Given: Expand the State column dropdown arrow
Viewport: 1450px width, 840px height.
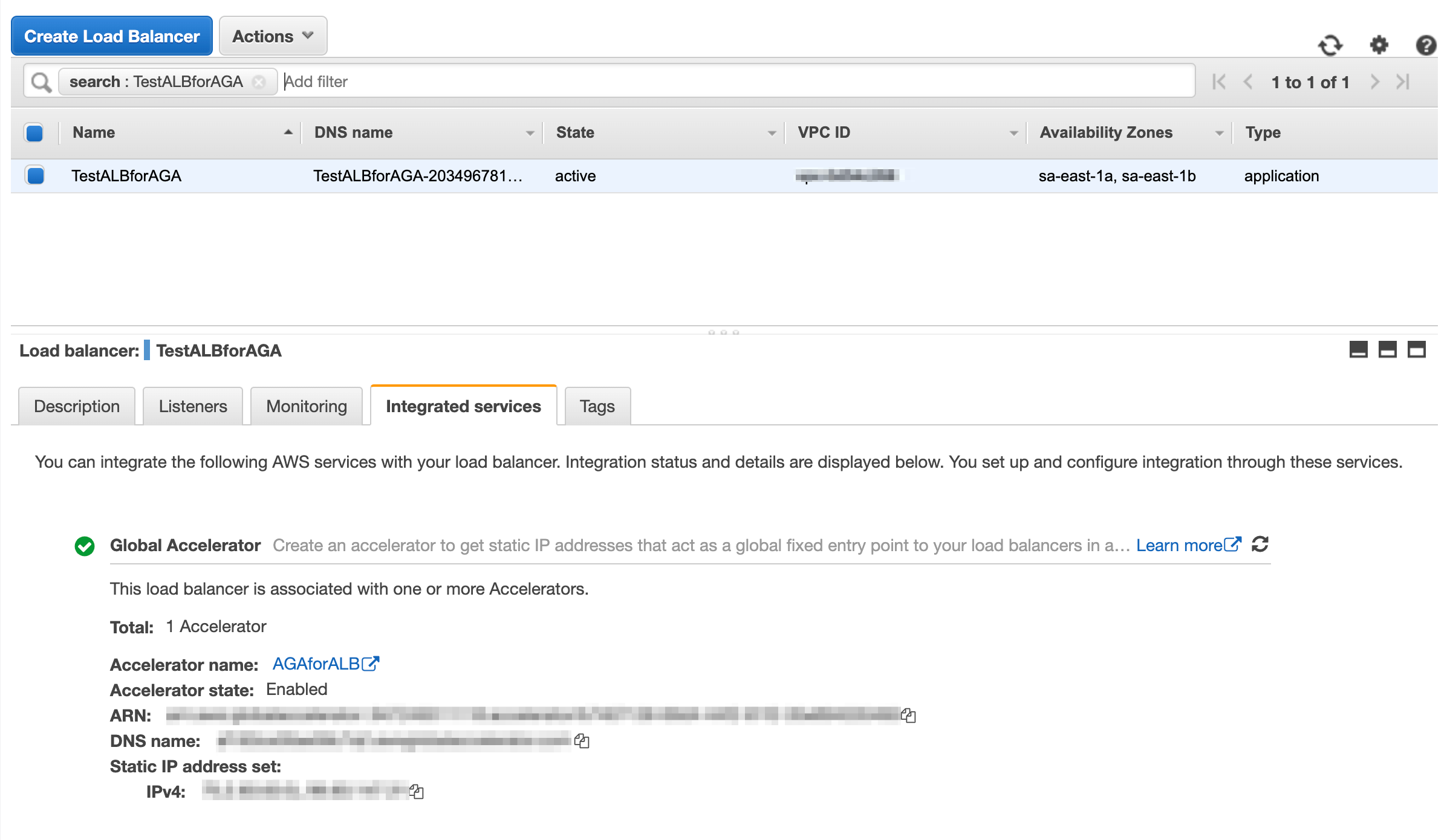Looking at the screenshot, I should [772, 133].
